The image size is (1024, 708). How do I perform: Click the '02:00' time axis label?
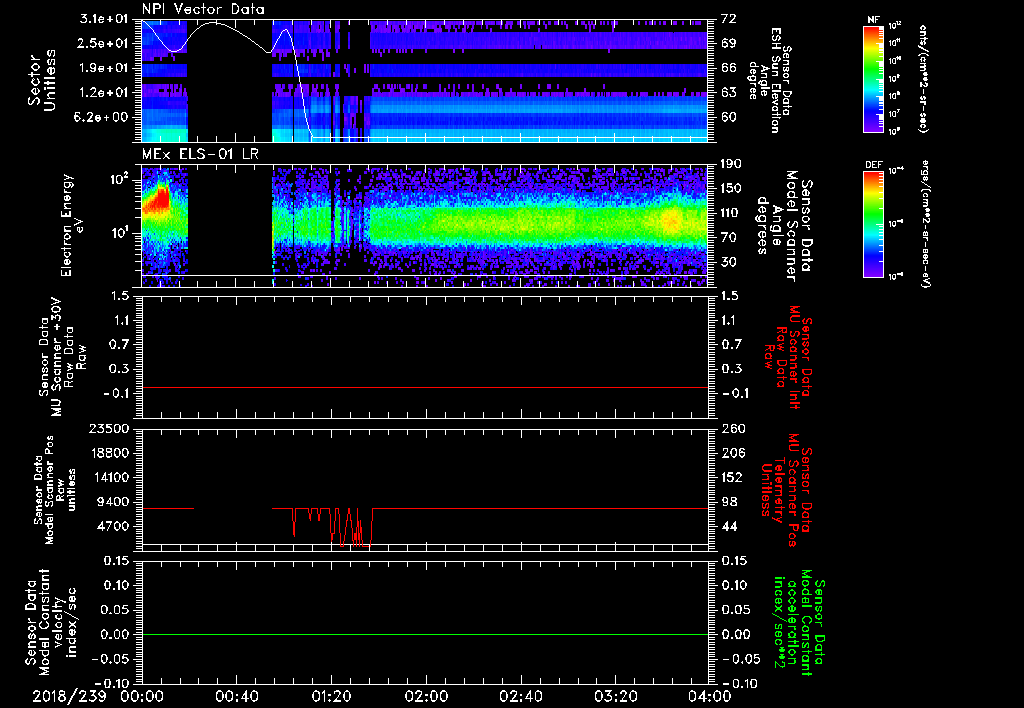click(426, 696)
